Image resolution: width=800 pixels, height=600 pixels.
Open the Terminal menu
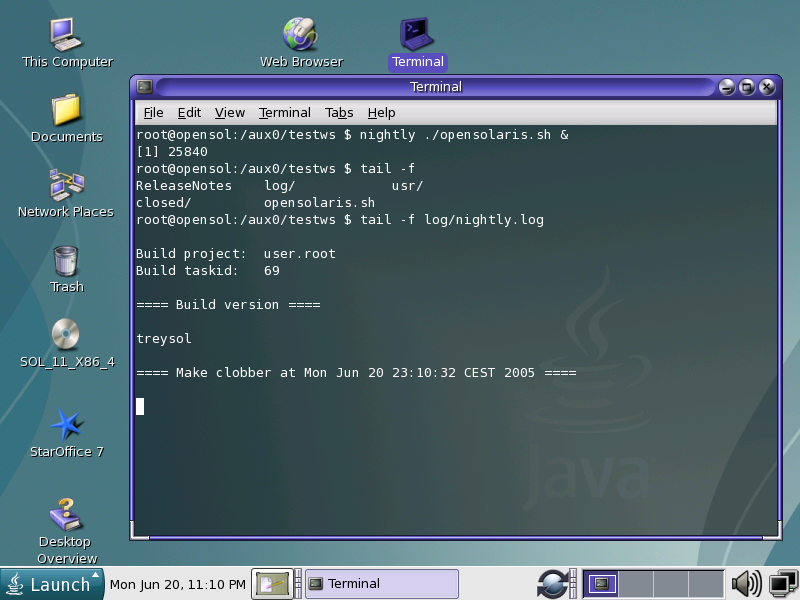coord(284,113)
